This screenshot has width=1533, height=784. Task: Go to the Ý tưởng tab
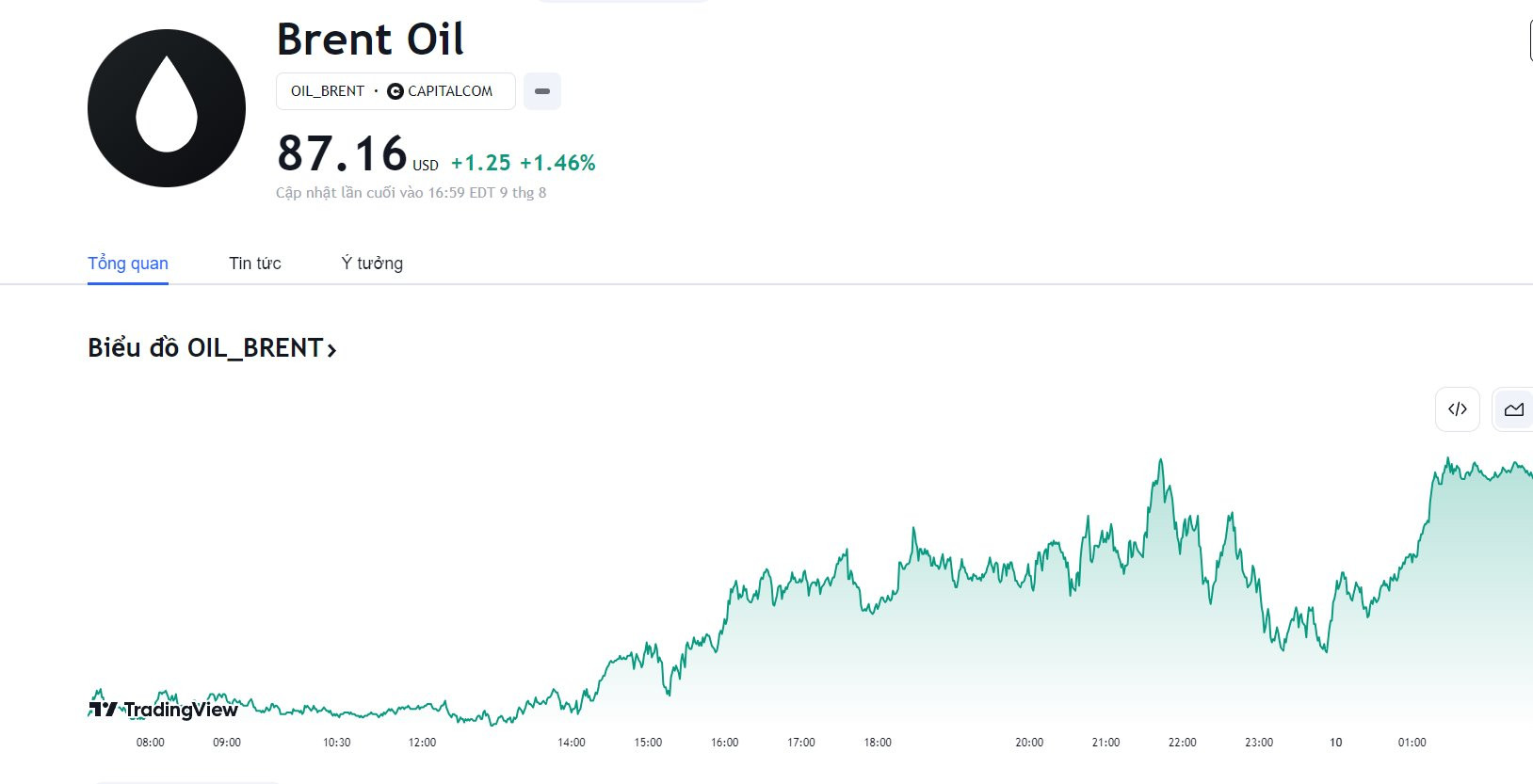point(372,264)
